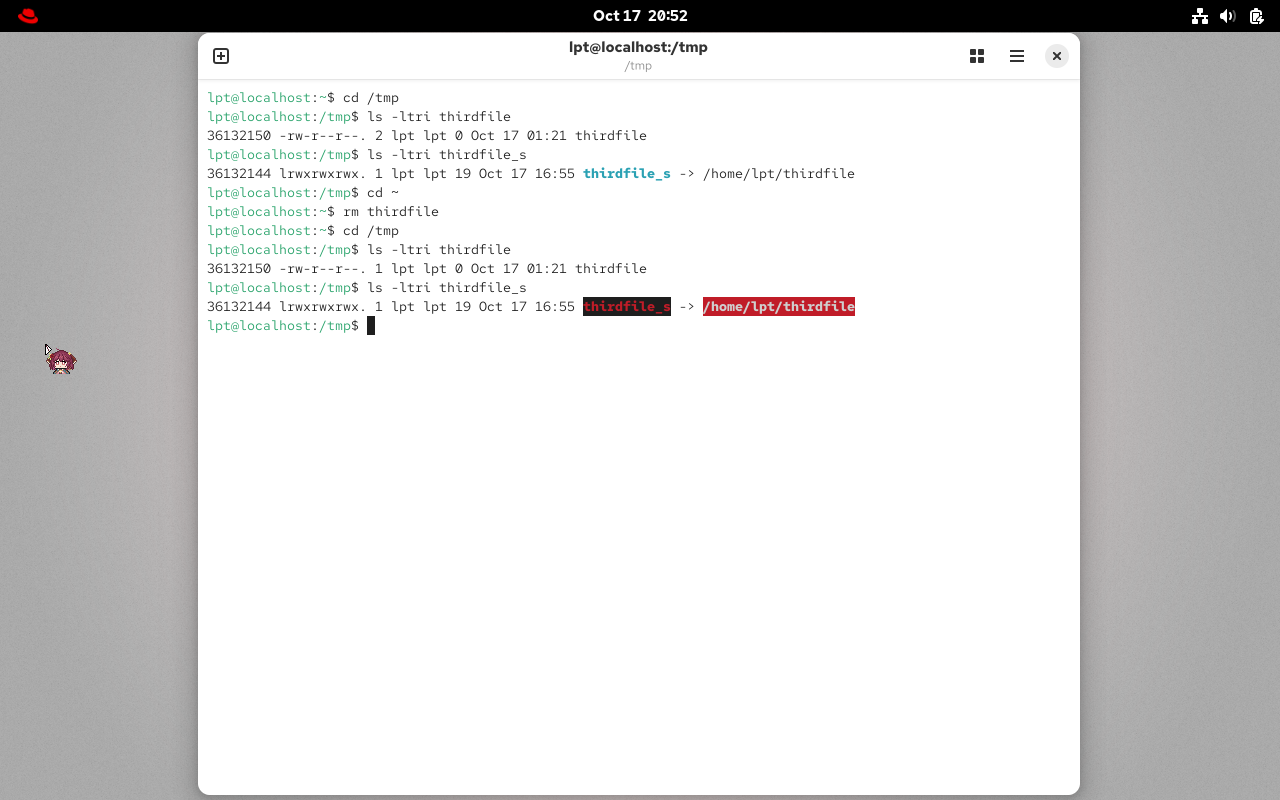The width and height of the screenshot is (1280, 800).
Task: Click the Red Hat logo in the top bar
Action: [27, 15]
